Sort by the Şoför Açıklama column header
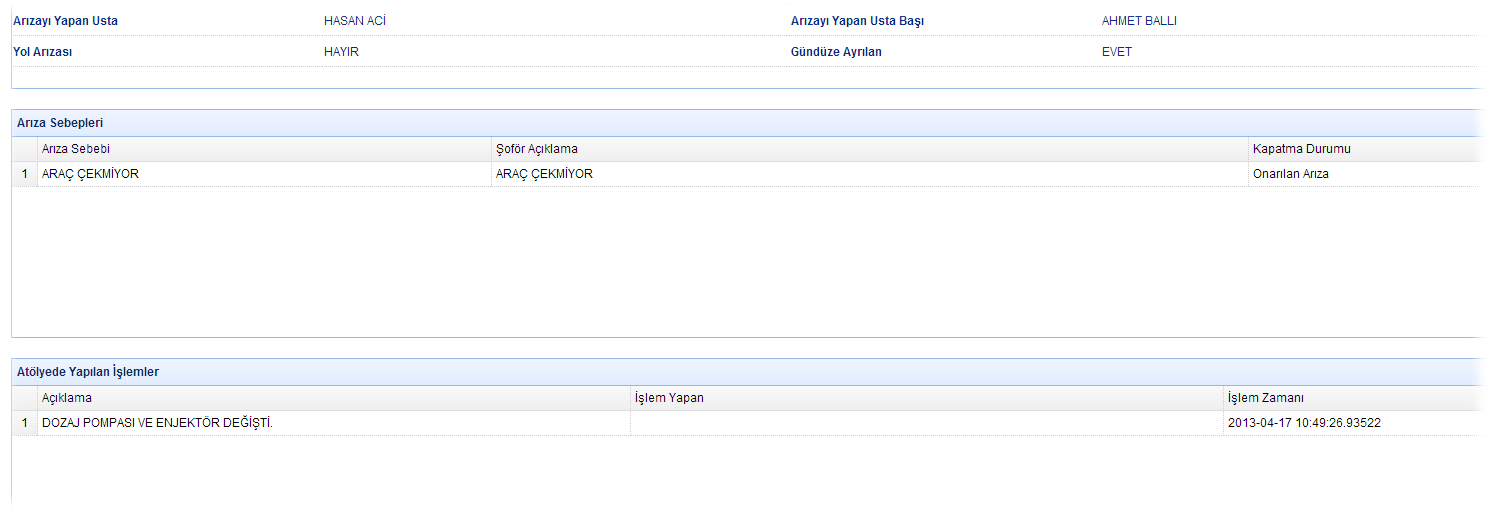1488x510 pixels. pos(537,149)
